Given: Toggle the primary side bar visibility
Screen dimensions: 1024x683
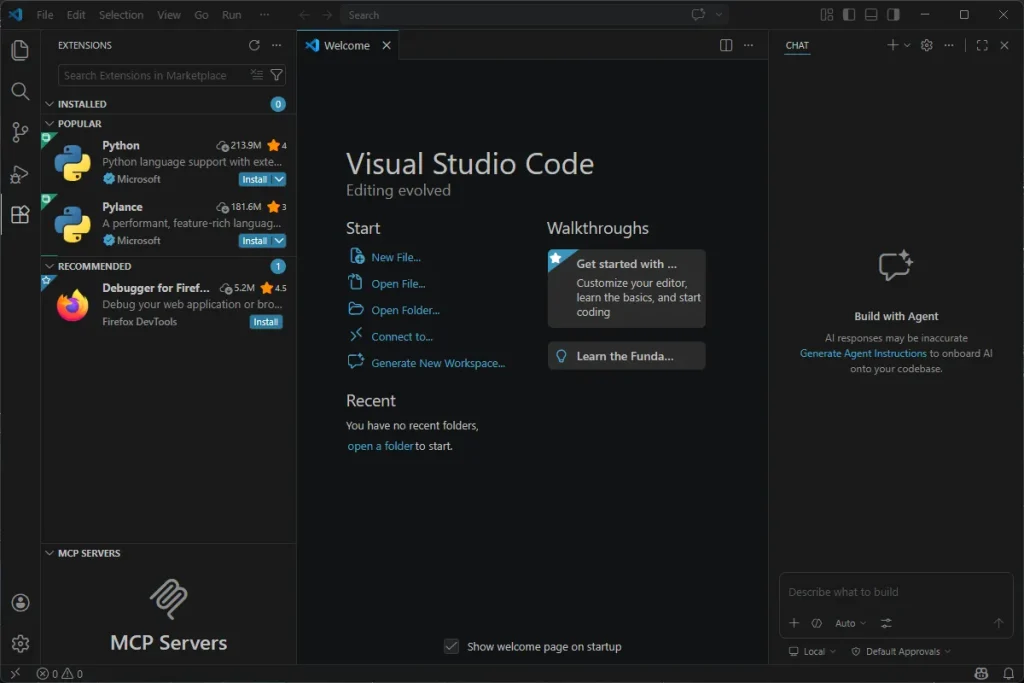Looking at the screenshot, I should coord(849,15).
